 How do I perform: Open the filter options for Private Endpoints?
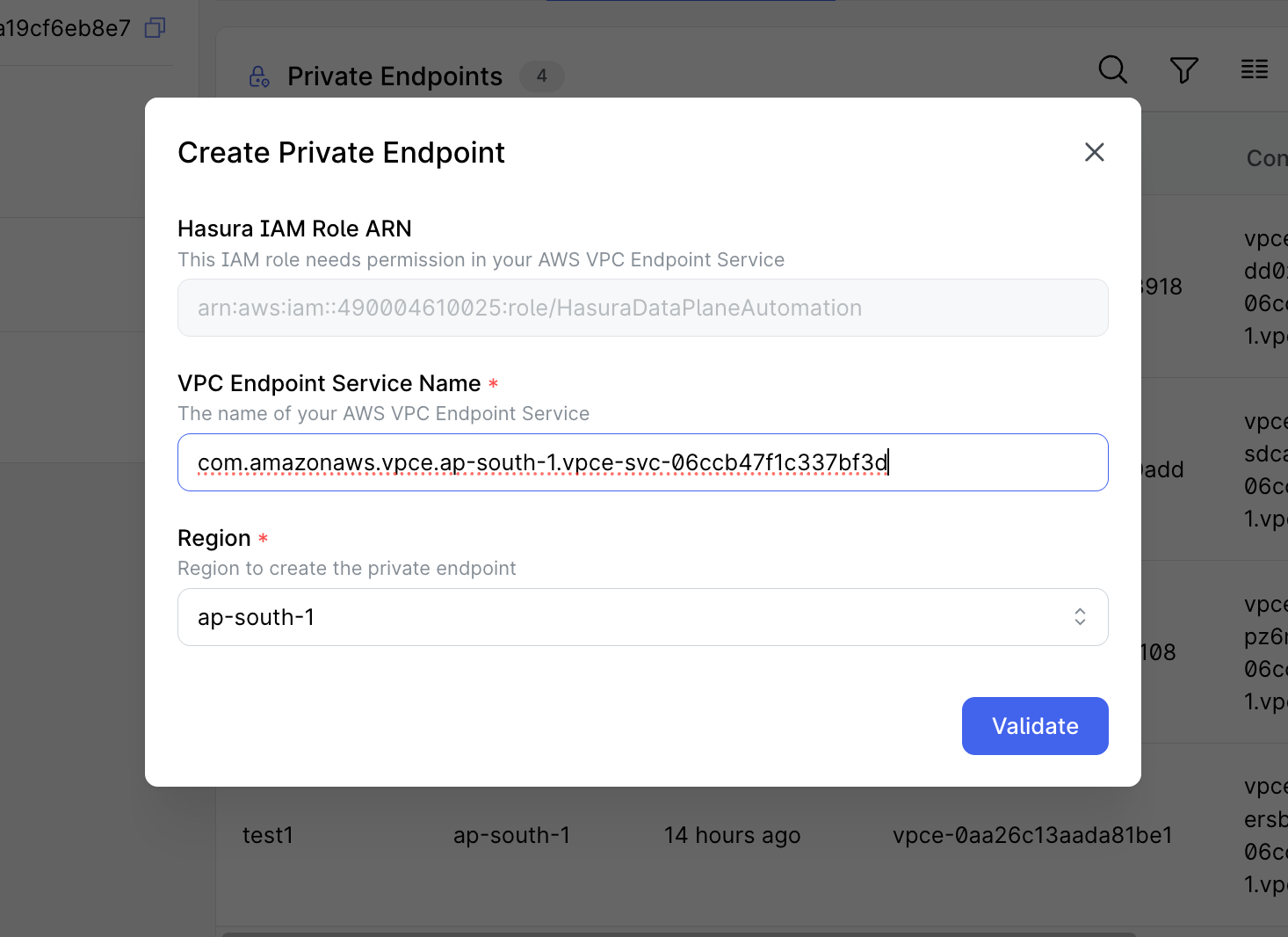coord(1183,69)
